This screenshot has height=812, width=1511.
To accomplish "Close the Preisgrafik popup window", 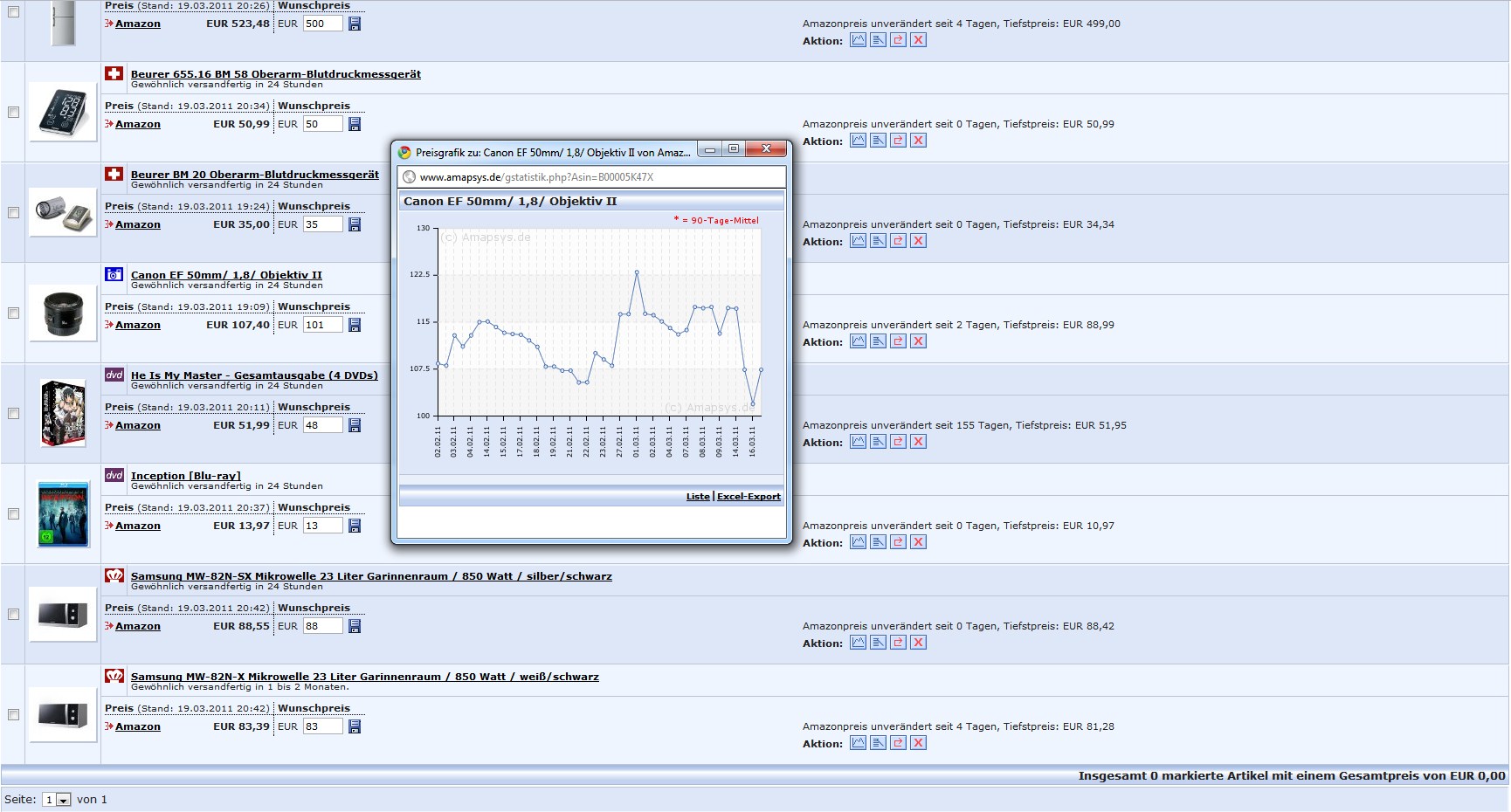I will (x=766, y=149).
